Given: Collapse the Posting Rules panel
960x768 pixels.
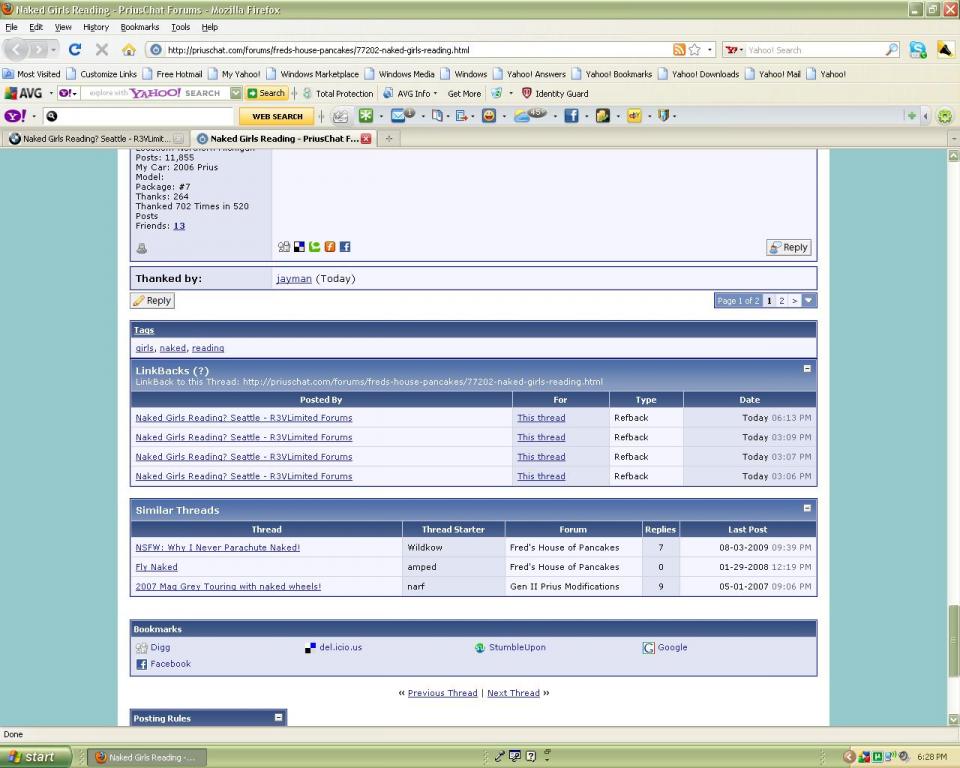Looking at the screenshot, I should [279, 717].
